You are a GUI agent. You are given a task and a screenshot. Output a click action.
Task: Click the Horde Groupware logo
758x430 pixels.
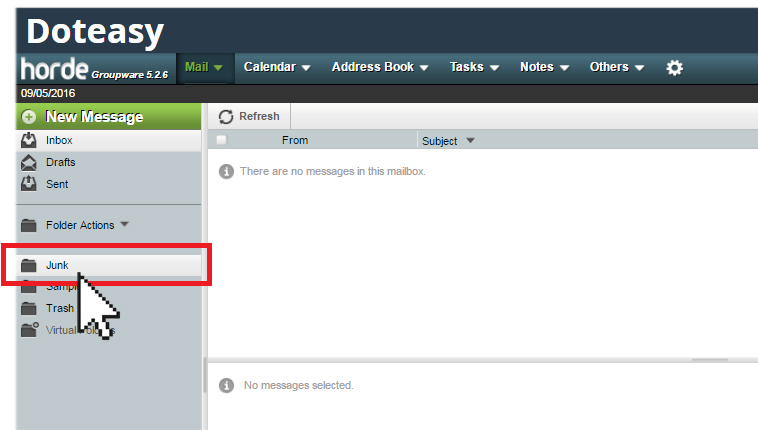[94, 69]
